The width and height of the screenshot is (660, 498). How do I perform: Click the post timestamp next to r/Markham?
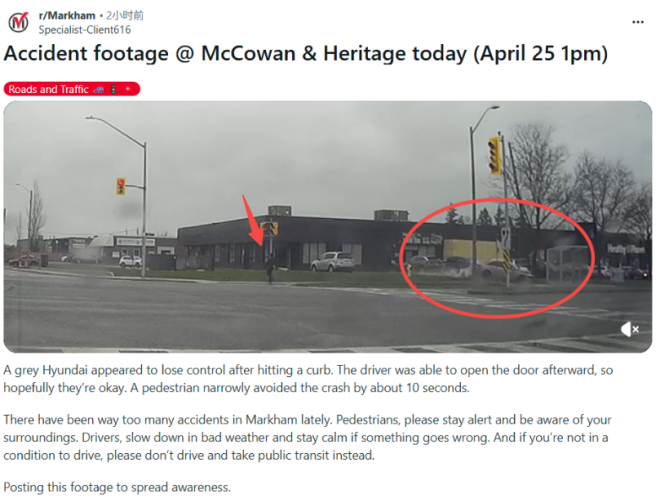point(125,16)
